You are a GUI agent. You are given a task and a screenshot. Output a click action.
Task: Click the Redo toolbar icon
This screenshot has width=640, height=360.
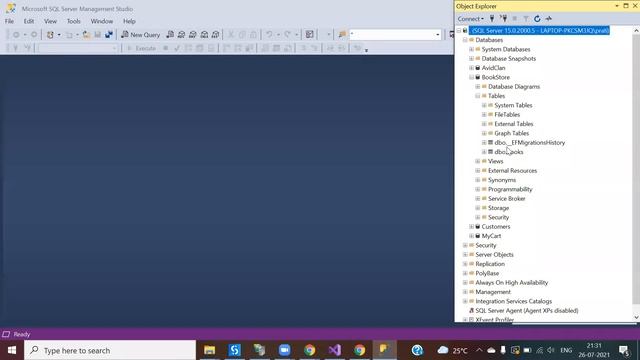287,35
